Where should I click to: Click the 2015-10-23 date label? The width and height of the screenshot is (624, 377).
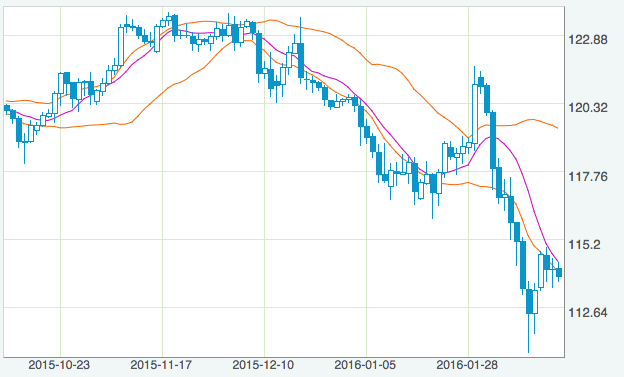(59, 365)
